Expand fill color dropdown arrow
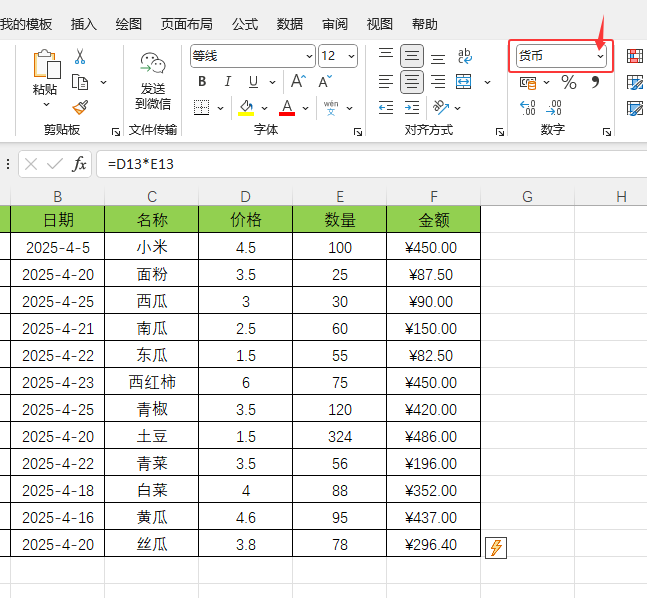The height and width of the screenshot is (598, 647). 264,108
